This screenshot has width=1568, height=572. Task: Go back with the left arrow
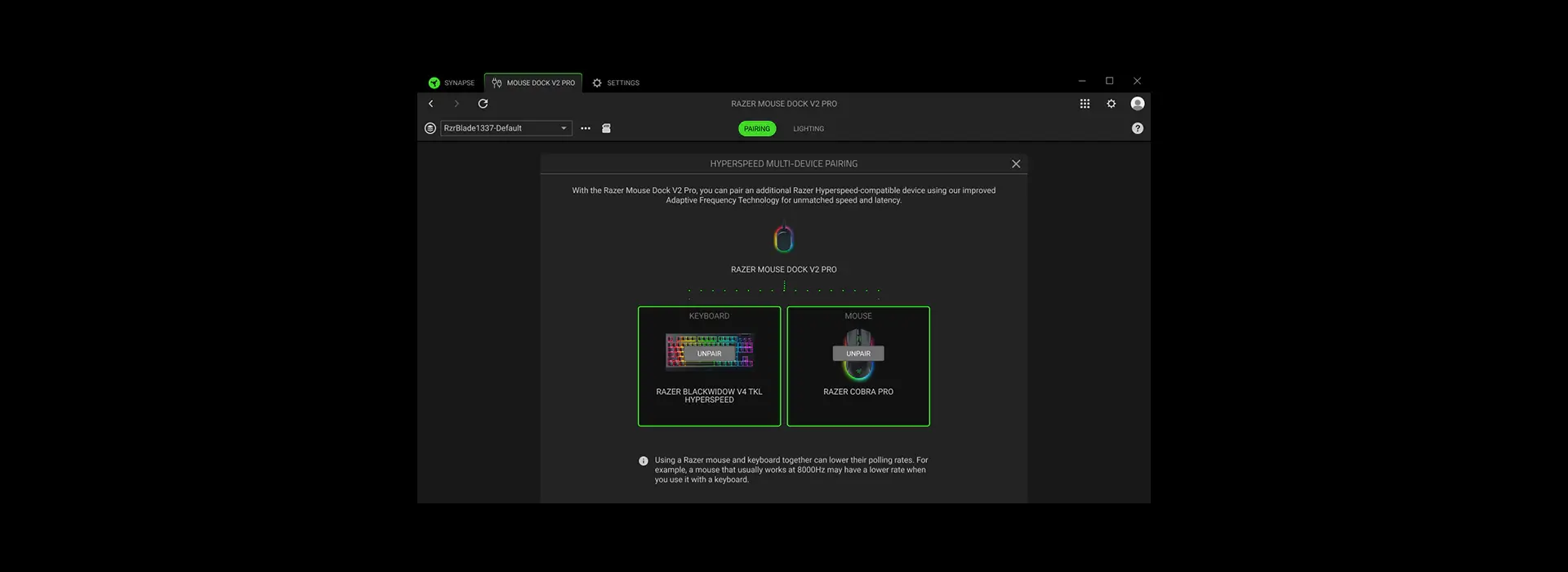pyautogui.click(x=431, y=104)
